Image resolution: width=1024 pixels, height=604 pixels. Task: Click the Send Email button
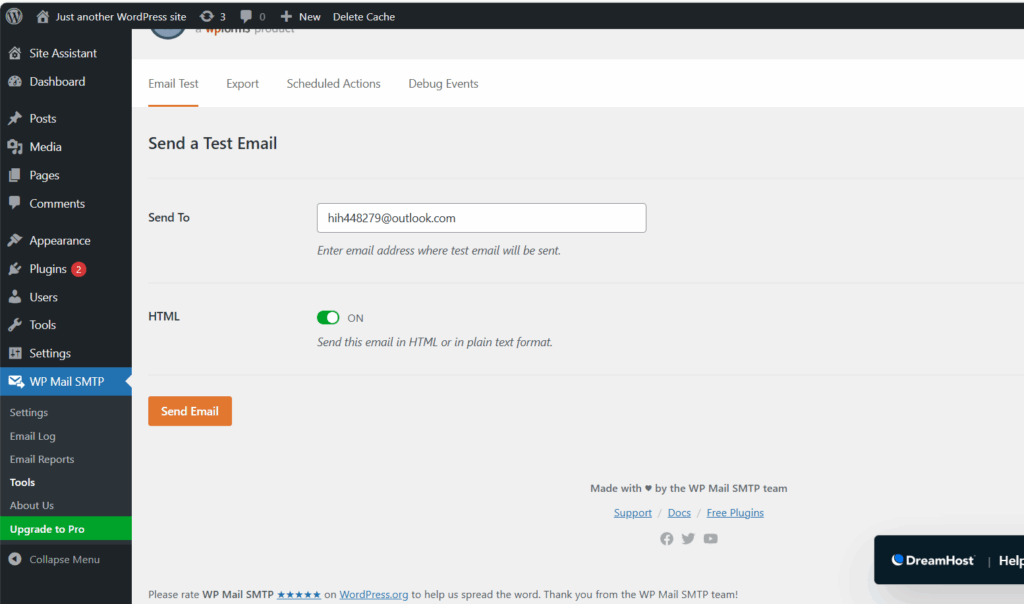pyautogui.click(x=190, y=411)
